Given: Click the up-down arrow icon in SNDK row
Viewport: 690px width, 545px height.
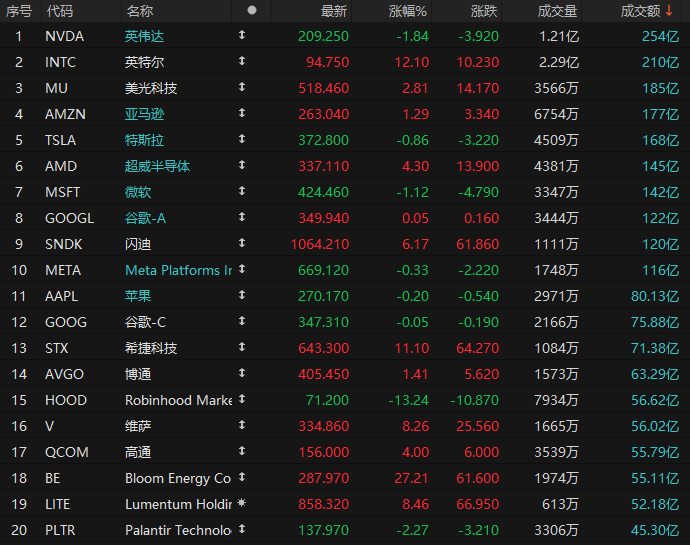Looking at the screenshot, I should click(242, 243).
